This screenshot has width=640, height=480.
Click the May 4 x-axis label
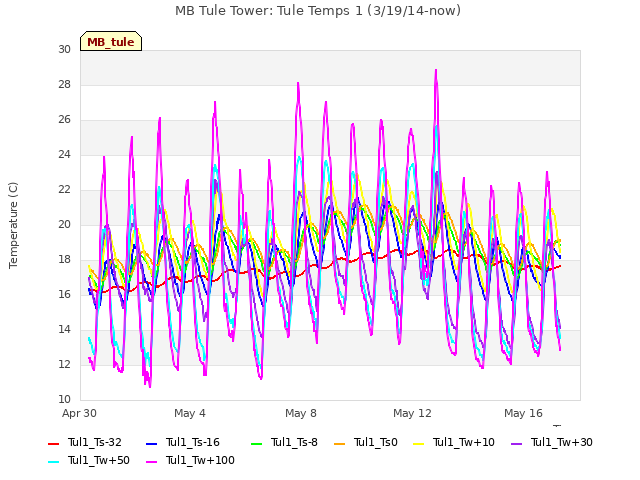[x=190, y=413]
